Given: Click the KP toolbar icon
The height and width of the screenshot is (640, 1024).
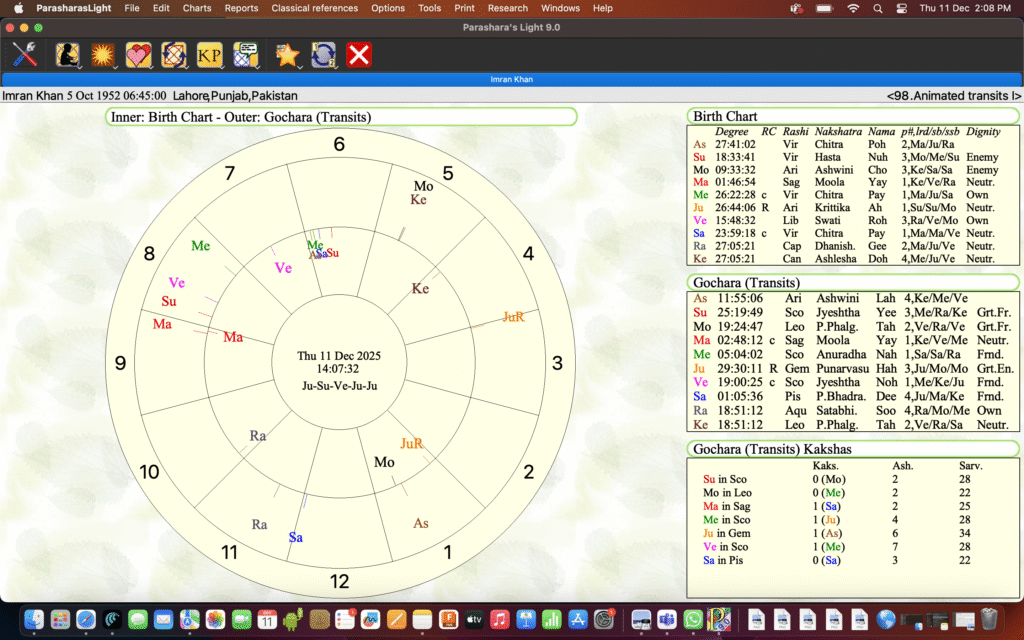Looking at the screenshot, I should 209,54.
